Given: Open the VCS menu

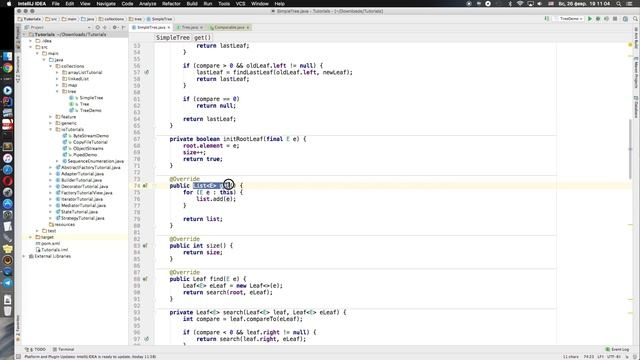Looking at the screenshot, I should coord(240,4).
